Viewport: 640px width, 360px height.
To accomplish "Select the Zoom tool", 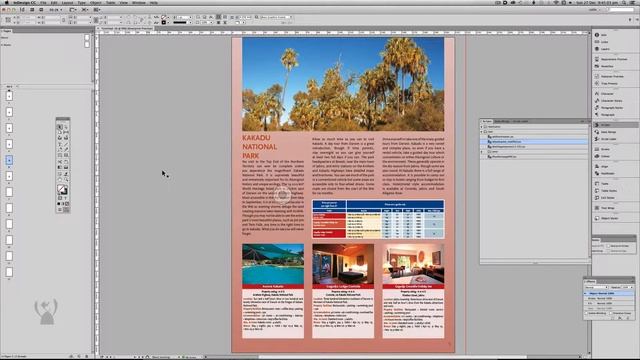I will coord(66,179).
